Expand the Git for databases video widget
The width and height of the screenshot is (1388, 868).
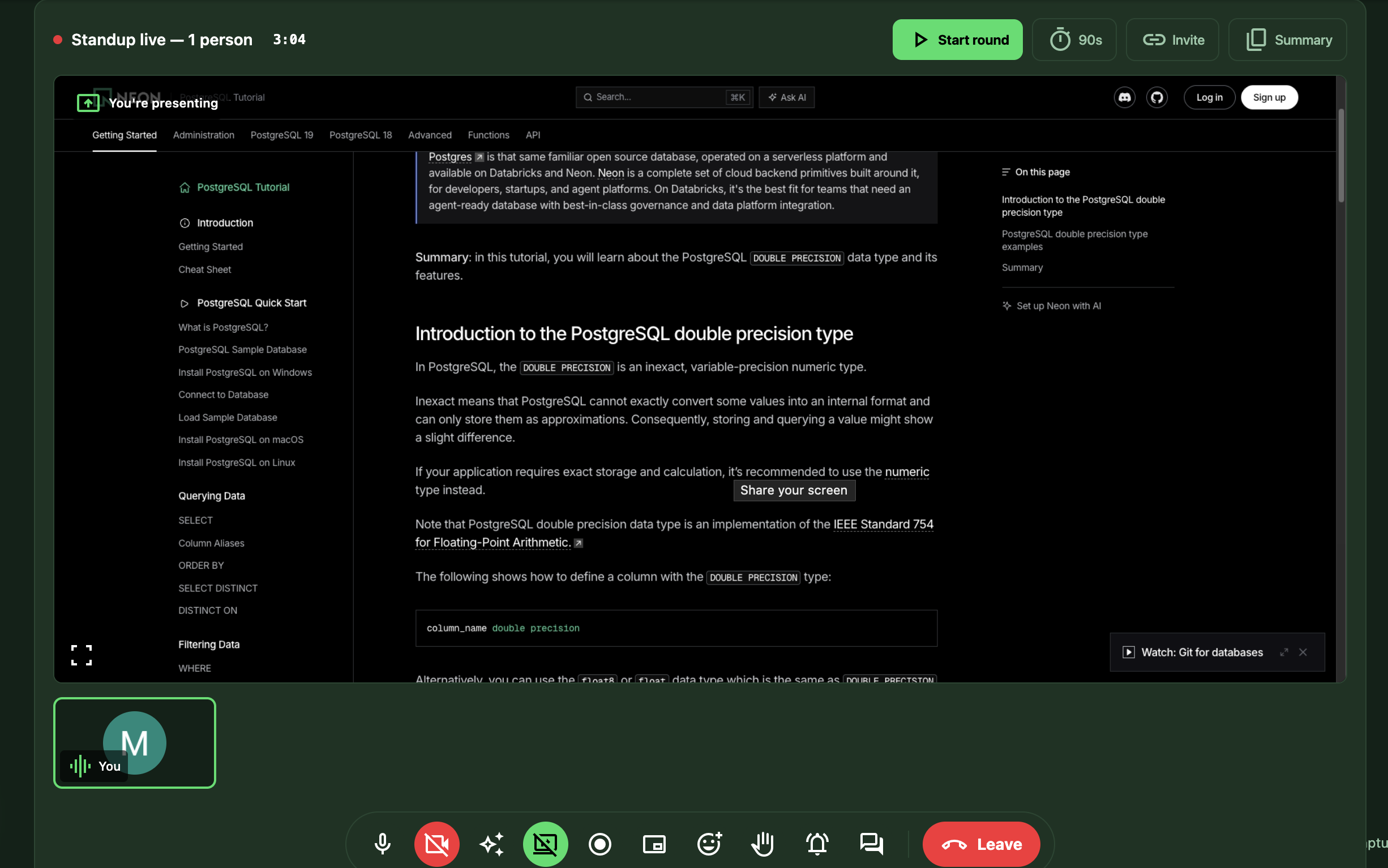(x=1283, y=652)
